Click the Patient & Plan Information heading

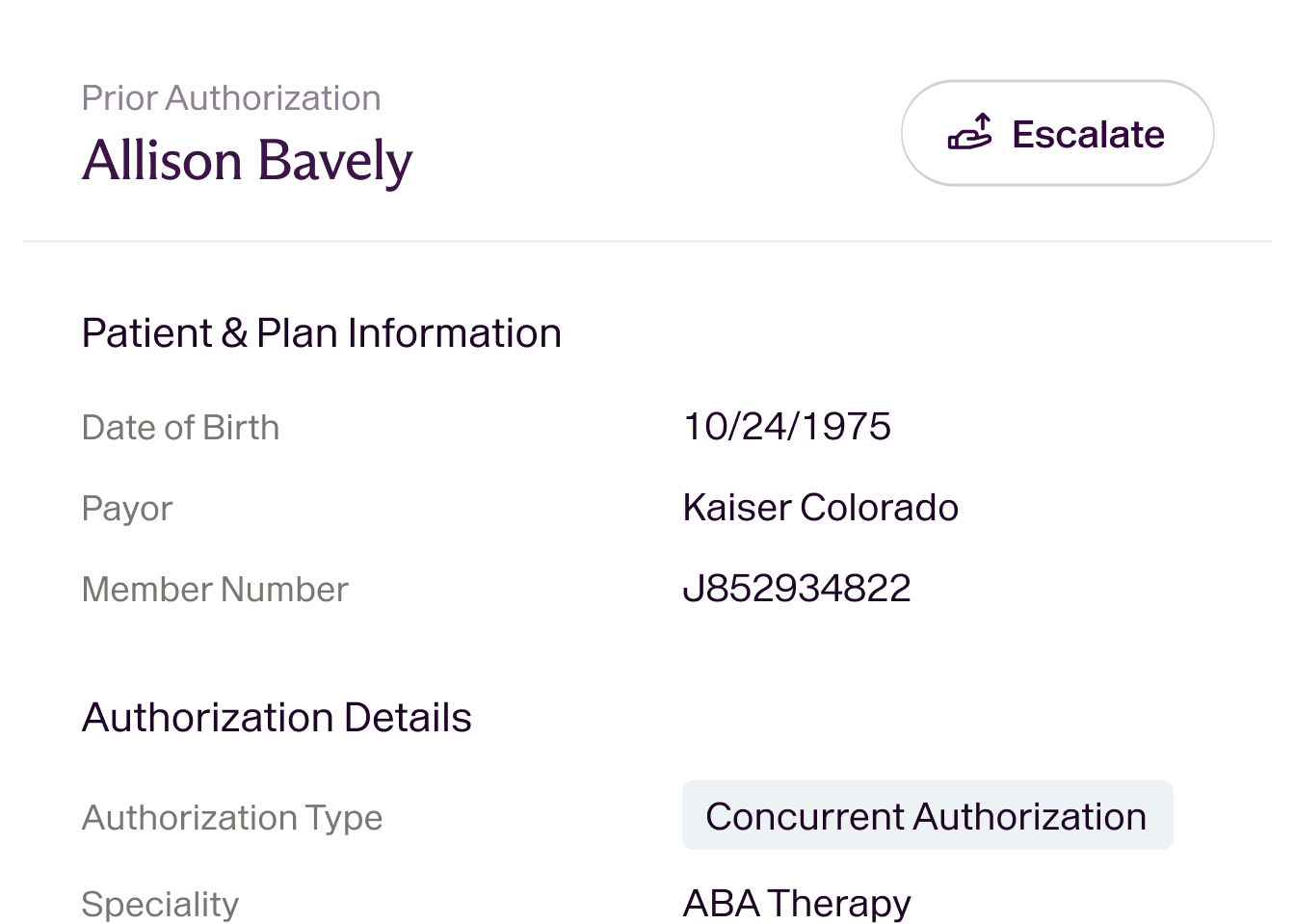tap(323, 332)
